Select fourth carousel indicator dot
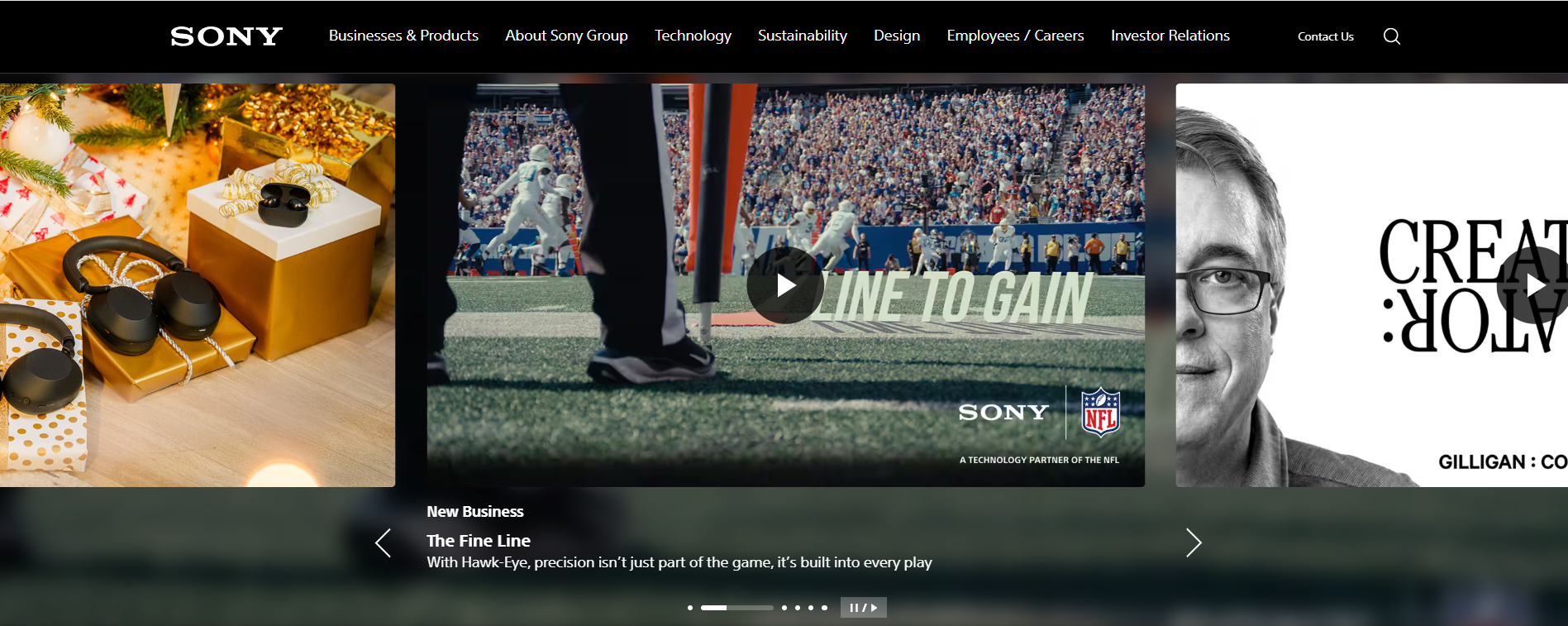The width and height of the screenshot is (1568, 626). click(x=798, y=608)
